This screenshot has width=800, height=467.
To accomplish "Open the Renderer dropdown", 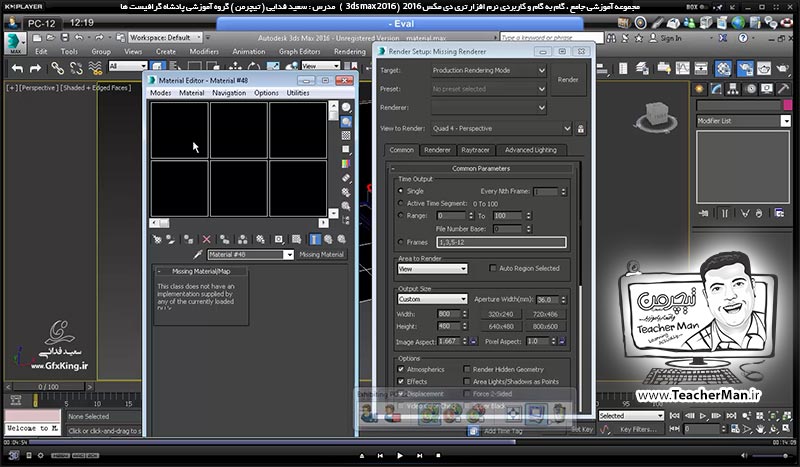I will (x=489, y=108).
